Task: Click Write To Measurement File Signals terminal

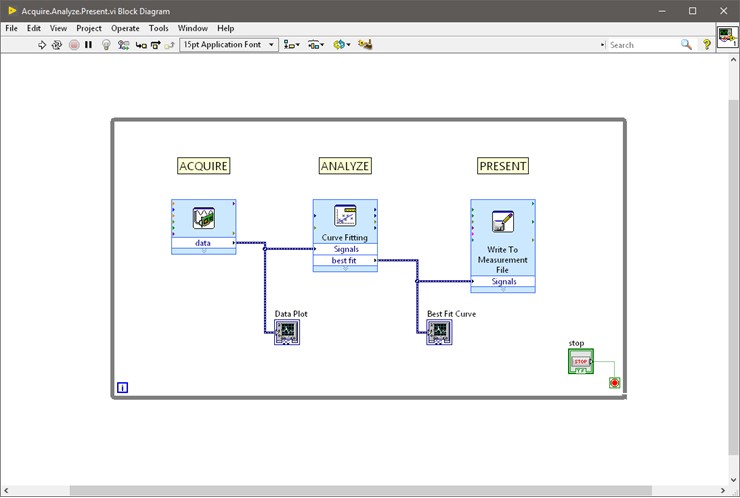Action: [x=503, y=281]
